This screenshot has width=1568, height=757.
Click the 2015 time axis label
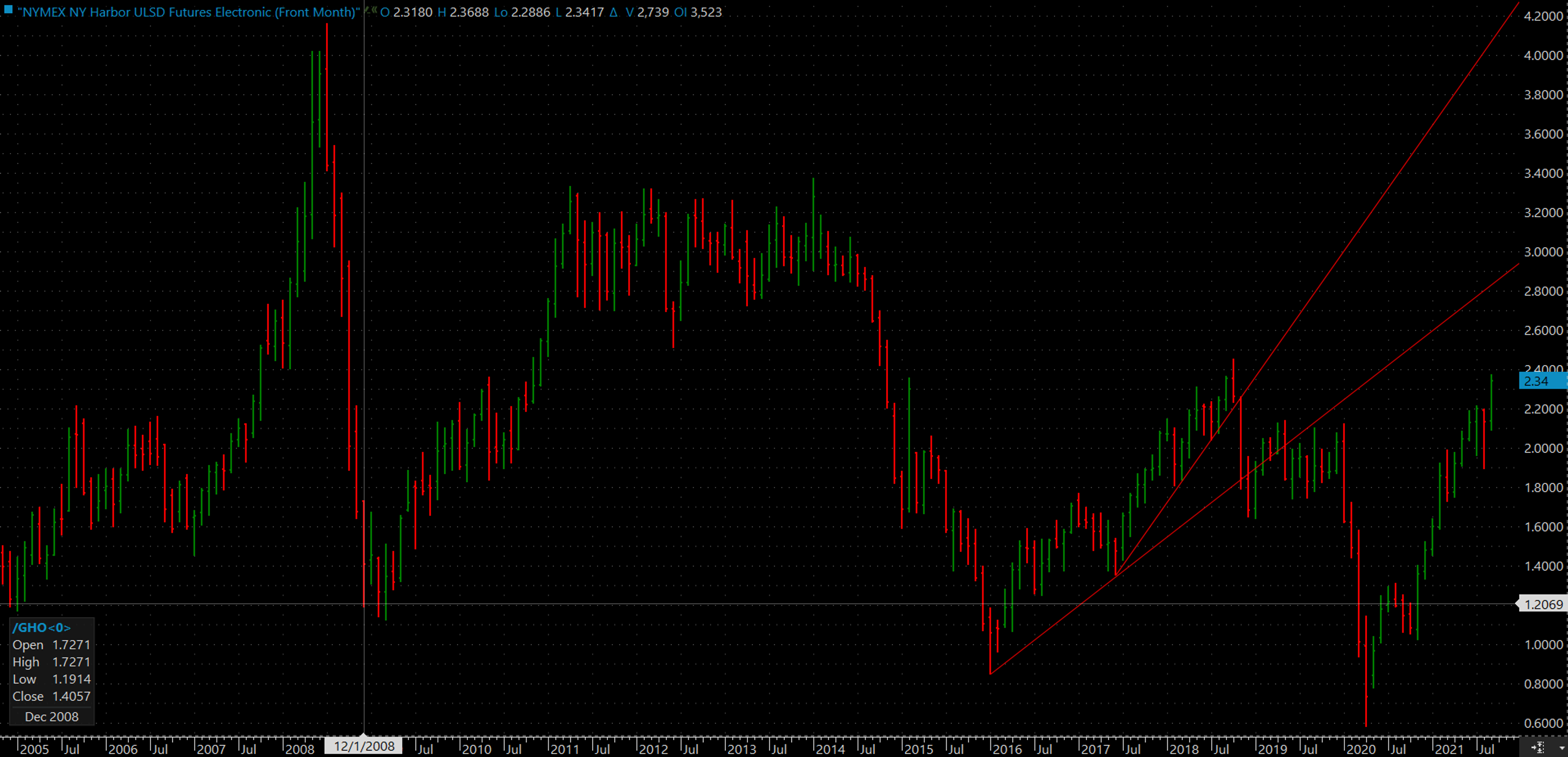tap(918, 749)
